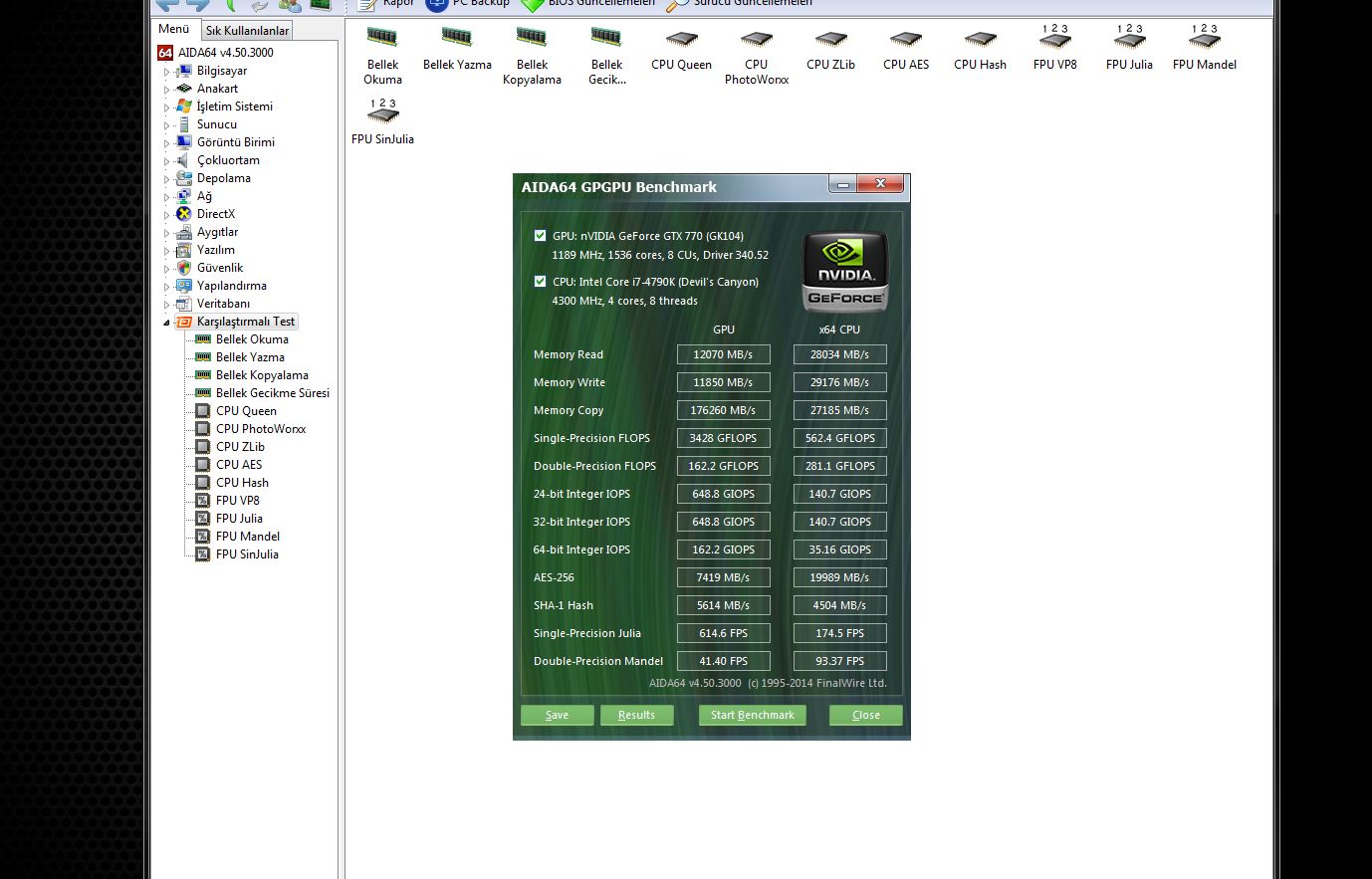Click the GPU Memory Read value 12070 MB/s
The width and height of the screenshot is (1372, 879).
(724, 354)
